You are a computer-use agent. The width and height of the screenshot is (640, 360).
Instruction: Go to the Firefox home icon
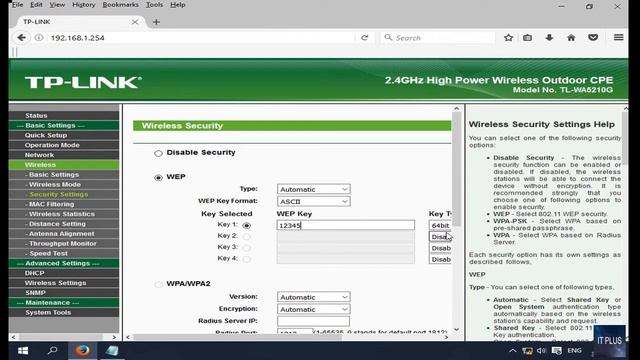[571, 38]
